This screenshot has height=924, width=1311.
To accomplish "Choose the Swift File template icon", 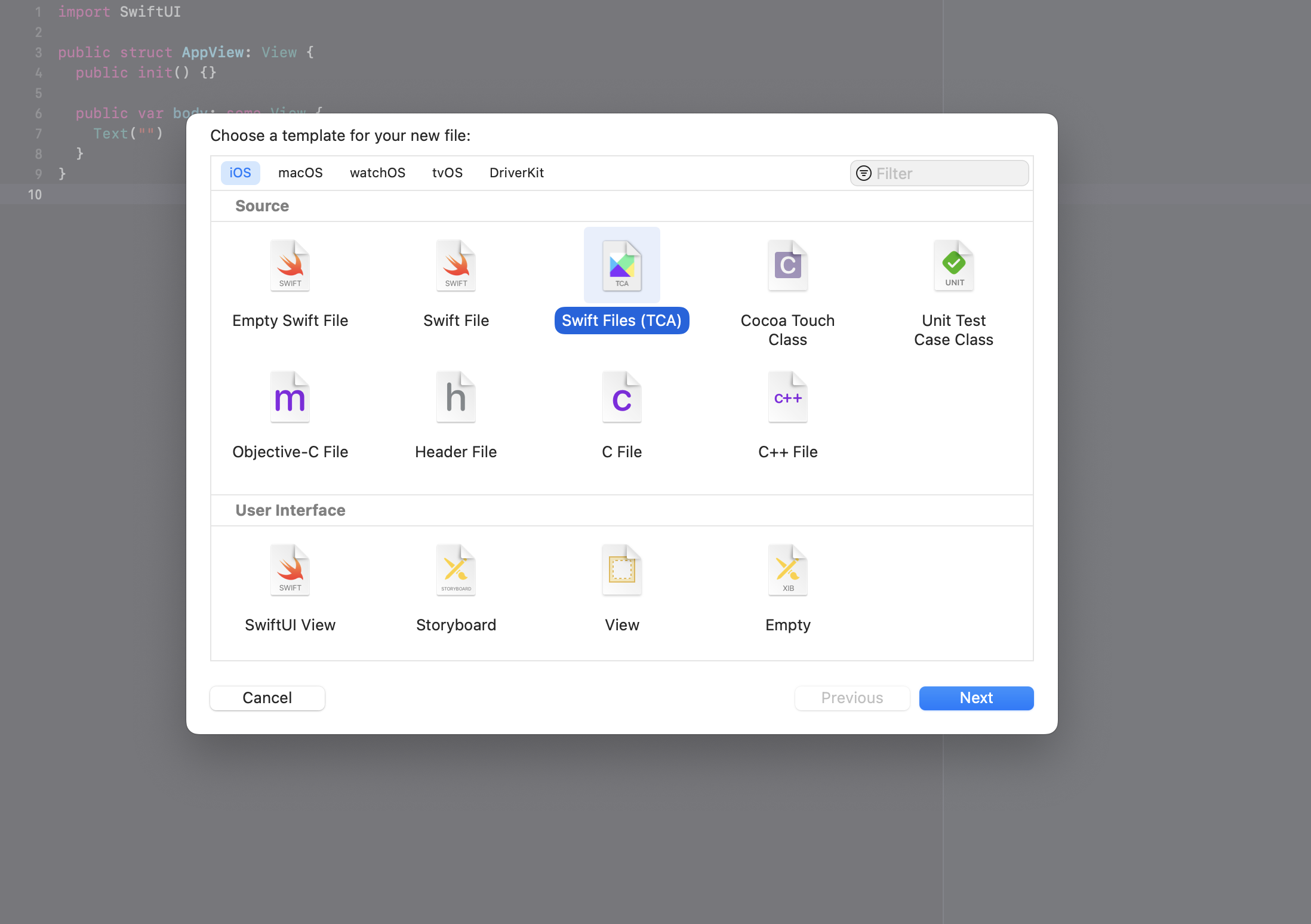I will click(456, 266).
